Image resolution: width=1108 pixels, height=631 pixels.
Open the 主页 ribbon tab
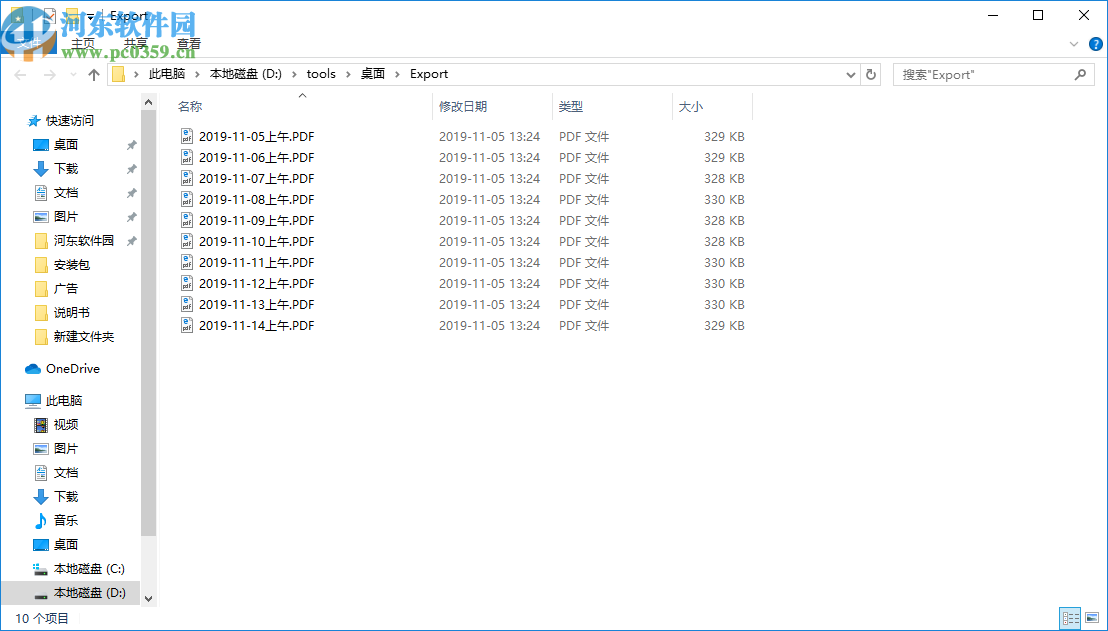[83, 44]
